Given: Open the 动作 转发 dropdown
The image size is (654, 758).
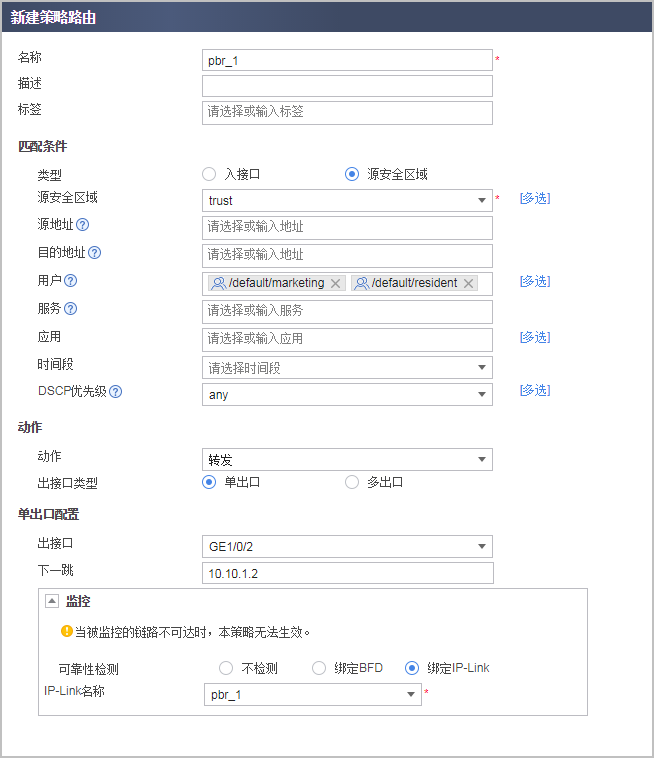Looking at the screenshot, I should [x=347, y=460].
